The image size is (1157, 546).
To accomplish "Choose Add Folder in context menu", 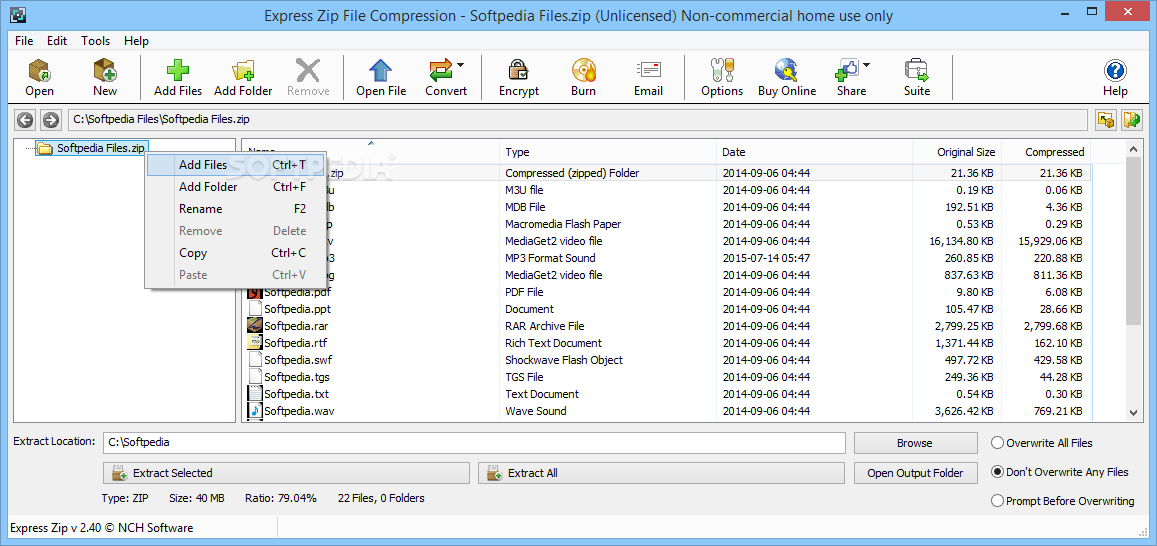I will click(x=236, y=187).
